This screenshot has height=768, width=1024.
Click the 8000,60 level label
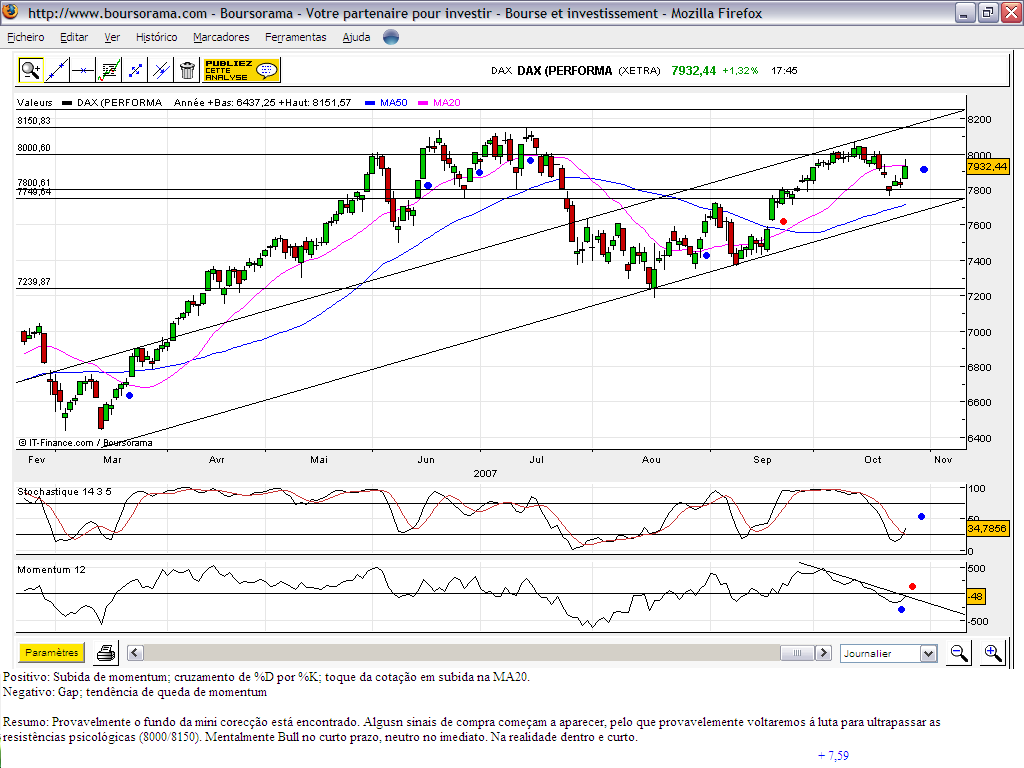[34, 148]
